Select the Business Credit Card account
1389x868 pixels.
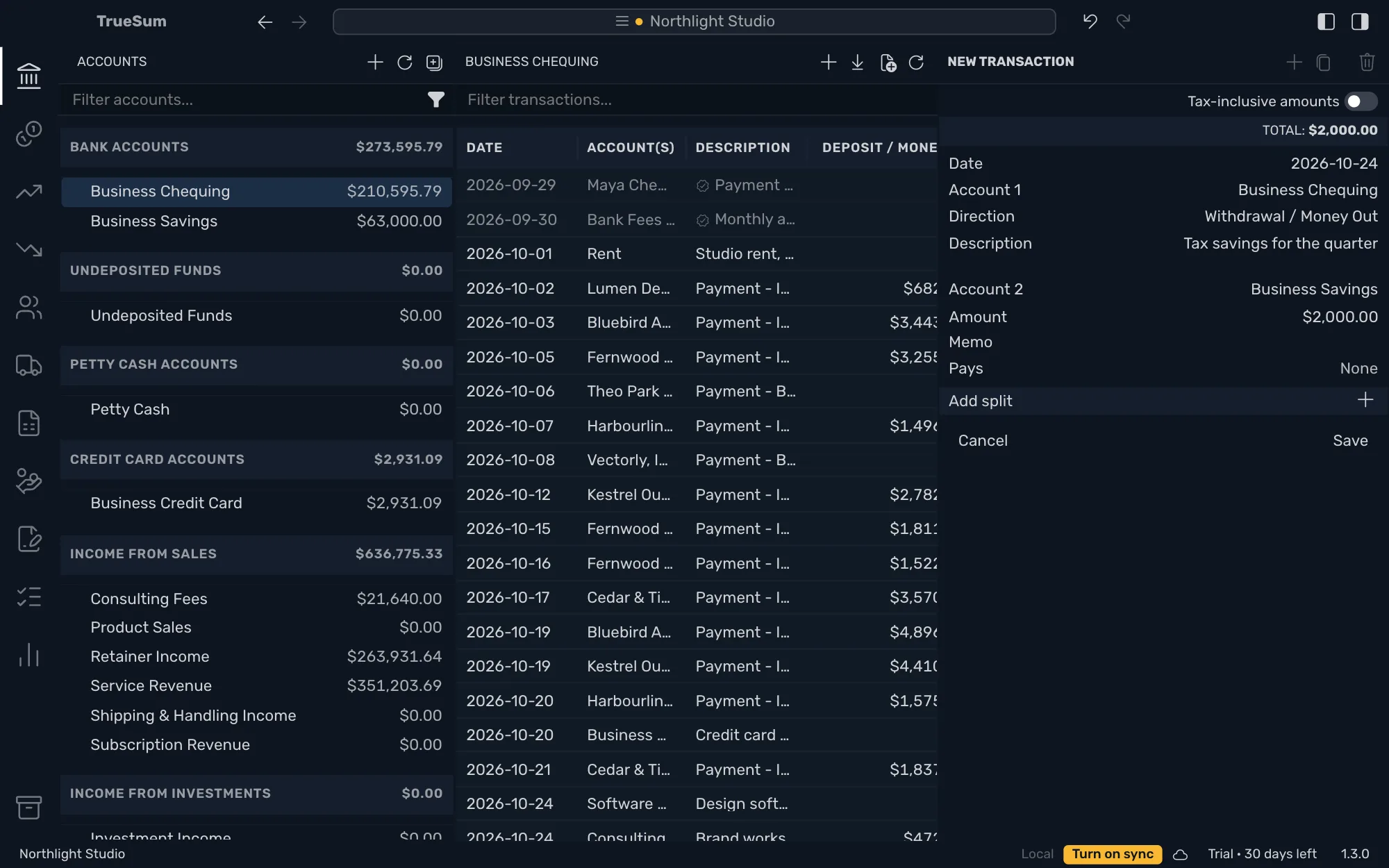256,503
